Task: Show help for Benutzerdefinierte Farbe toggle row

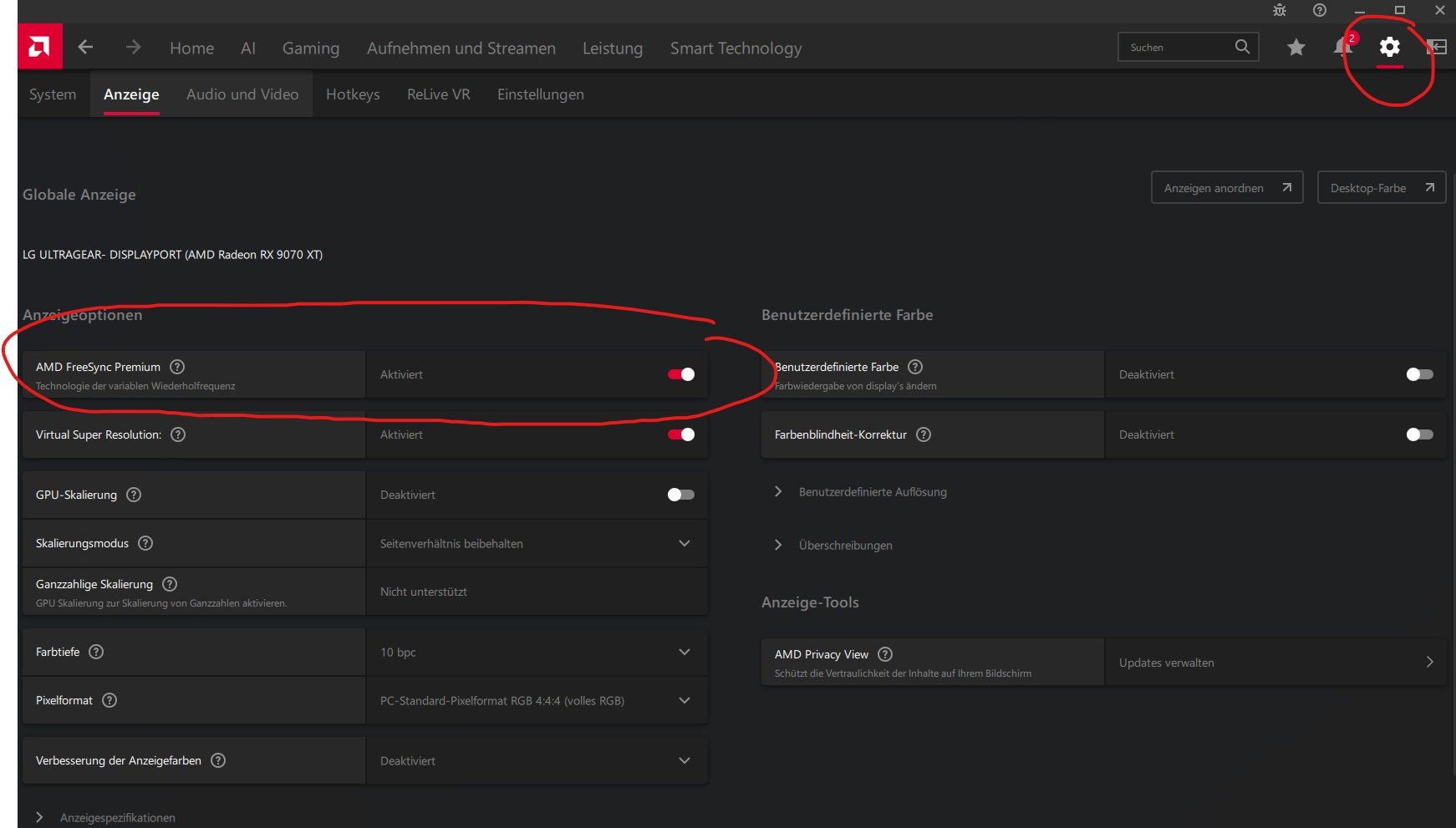Action: coord(915,367)
